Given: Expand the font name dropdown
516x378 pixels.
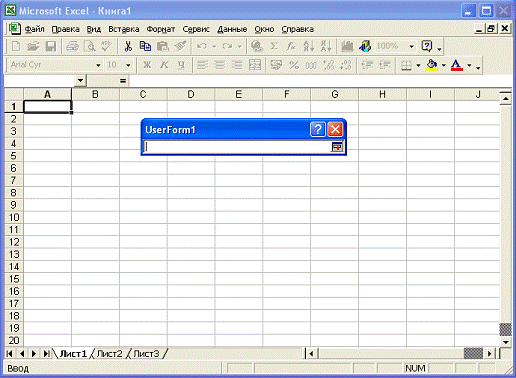Looking at the screenshot, I should [x=98, y=65].
